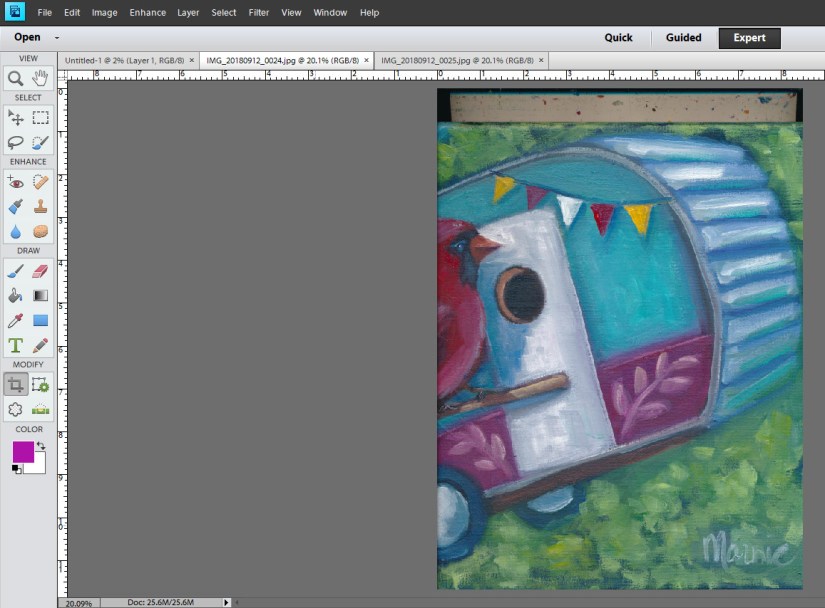The image size is (825, 608).
Task: Choose the Lasso selection tool
Action: tap(16, 143)
